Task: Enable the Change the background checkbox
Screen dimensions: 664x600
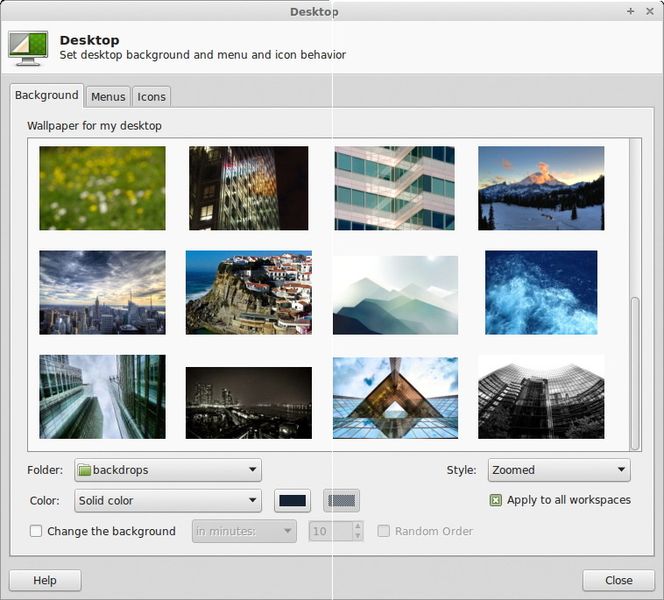Action: [36, 532]
